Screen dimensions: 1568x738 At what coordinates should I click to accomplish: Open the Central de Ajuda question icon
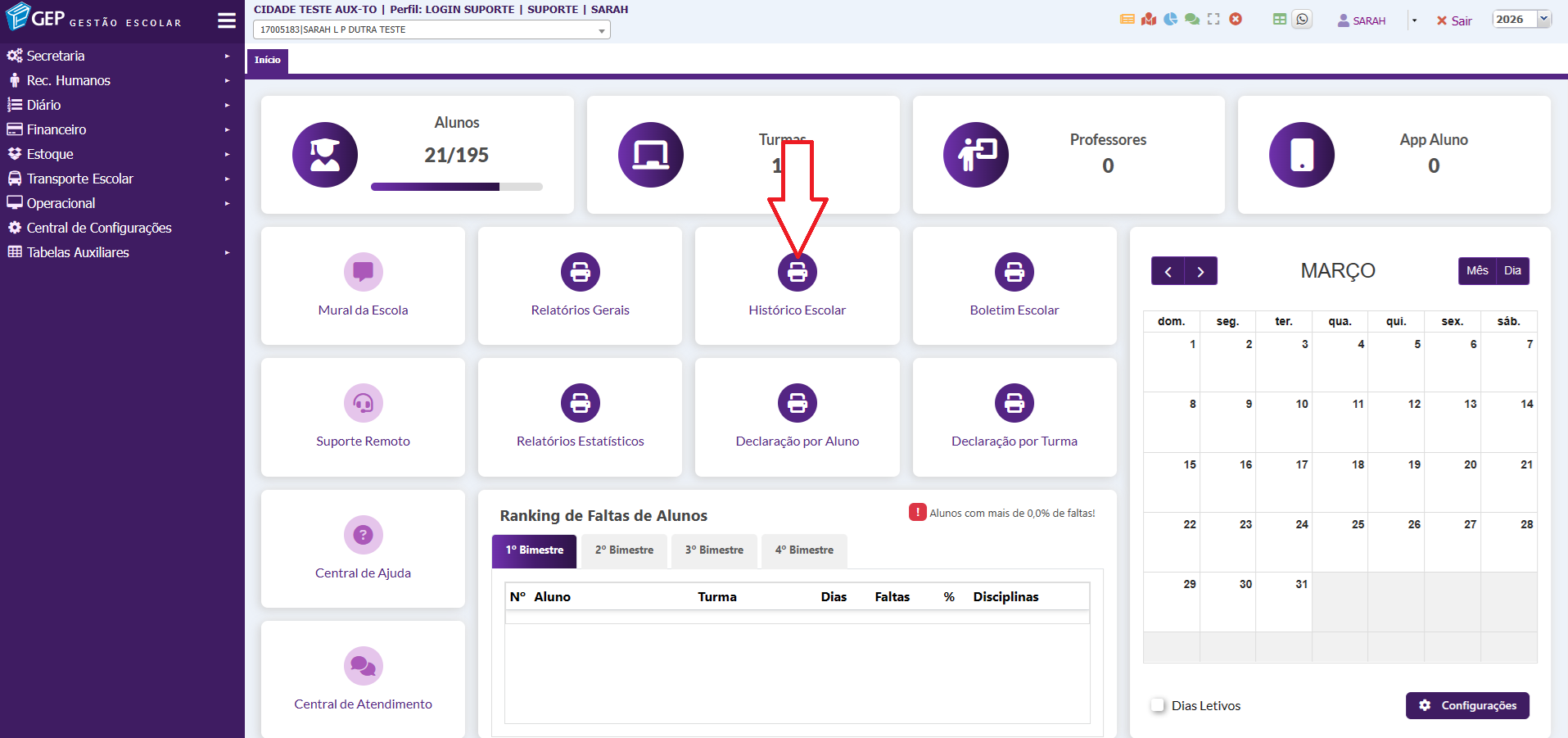coord(363,535)
